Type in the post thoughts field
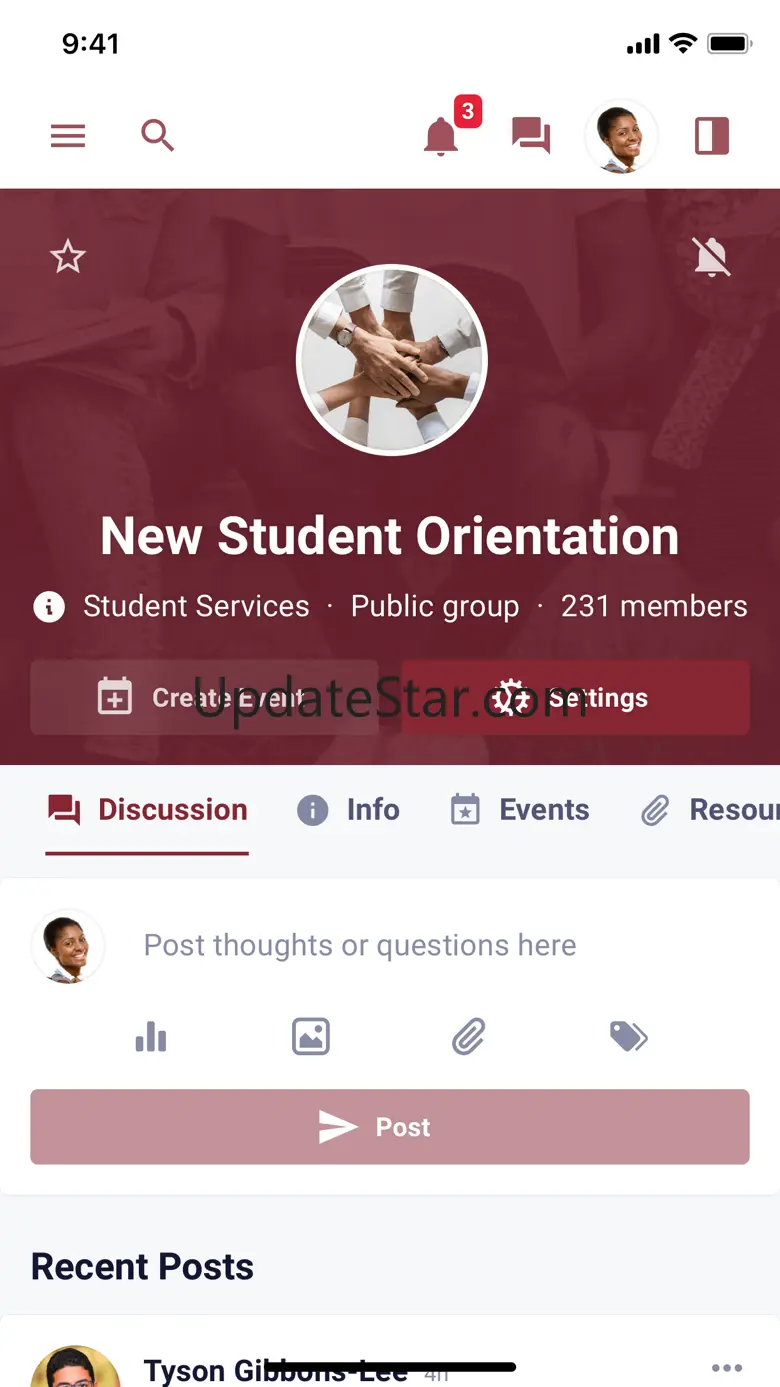 pyautogui.click(x=360, y=945)
